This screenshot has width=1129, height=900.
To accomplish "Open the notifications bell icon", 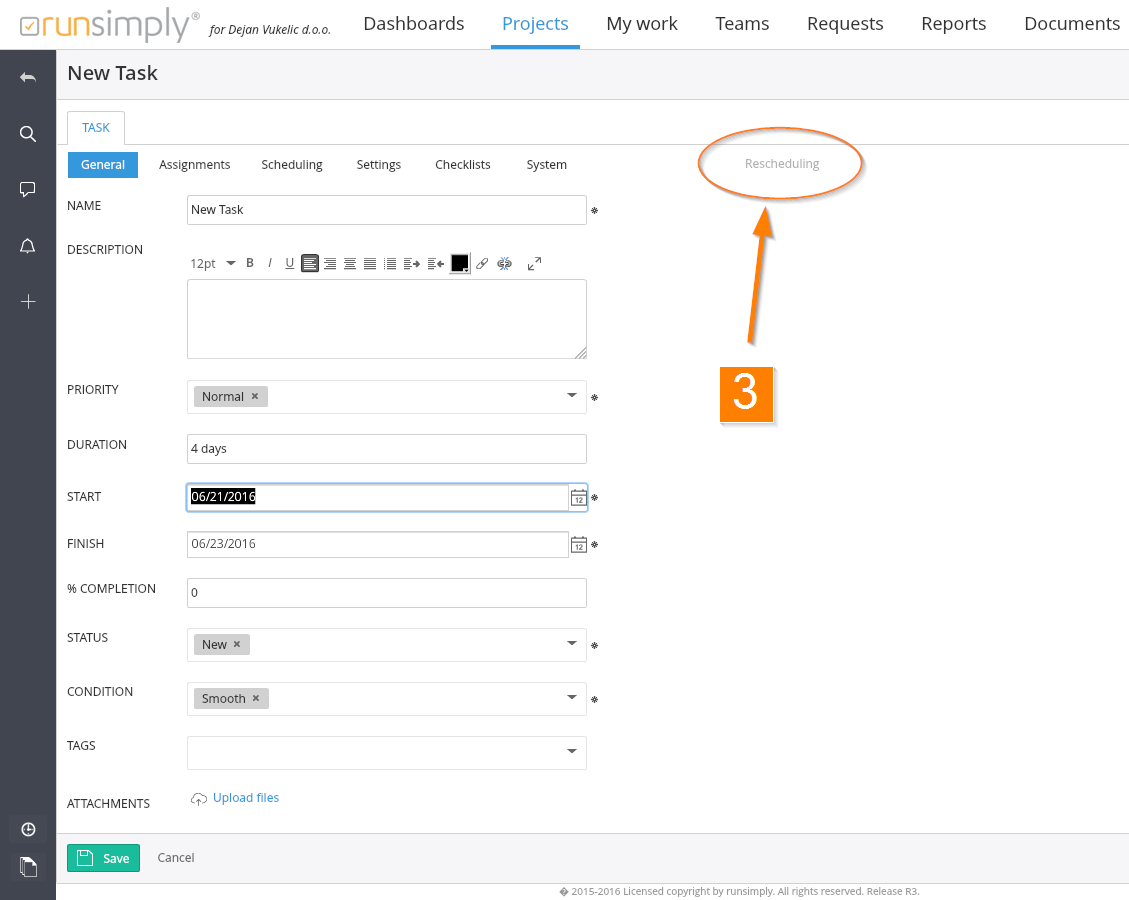I will 28,246.
